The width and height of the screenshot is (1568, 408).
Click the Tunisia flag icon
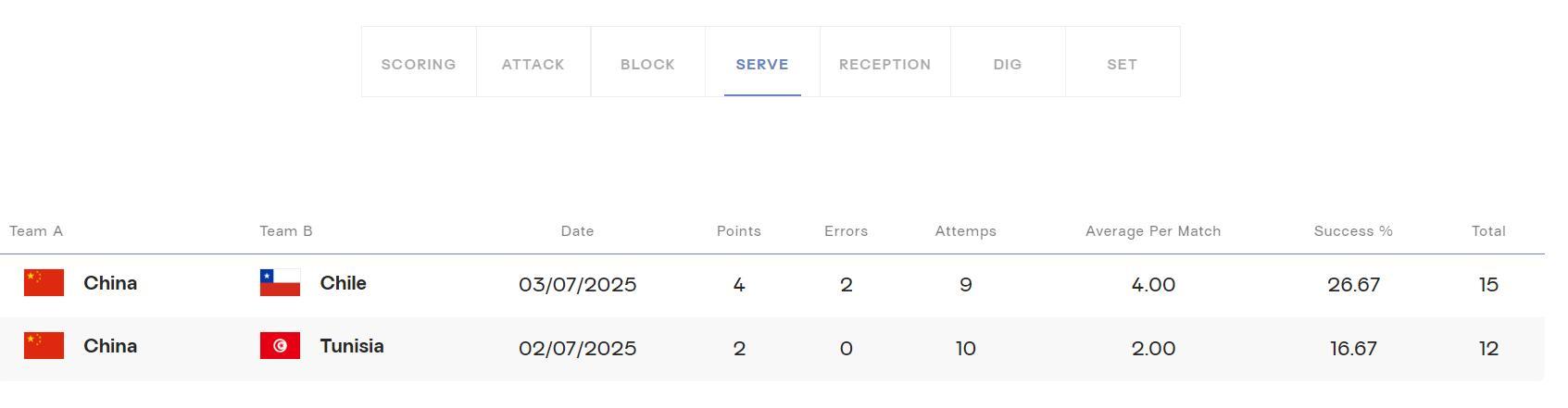click(280, 346)
